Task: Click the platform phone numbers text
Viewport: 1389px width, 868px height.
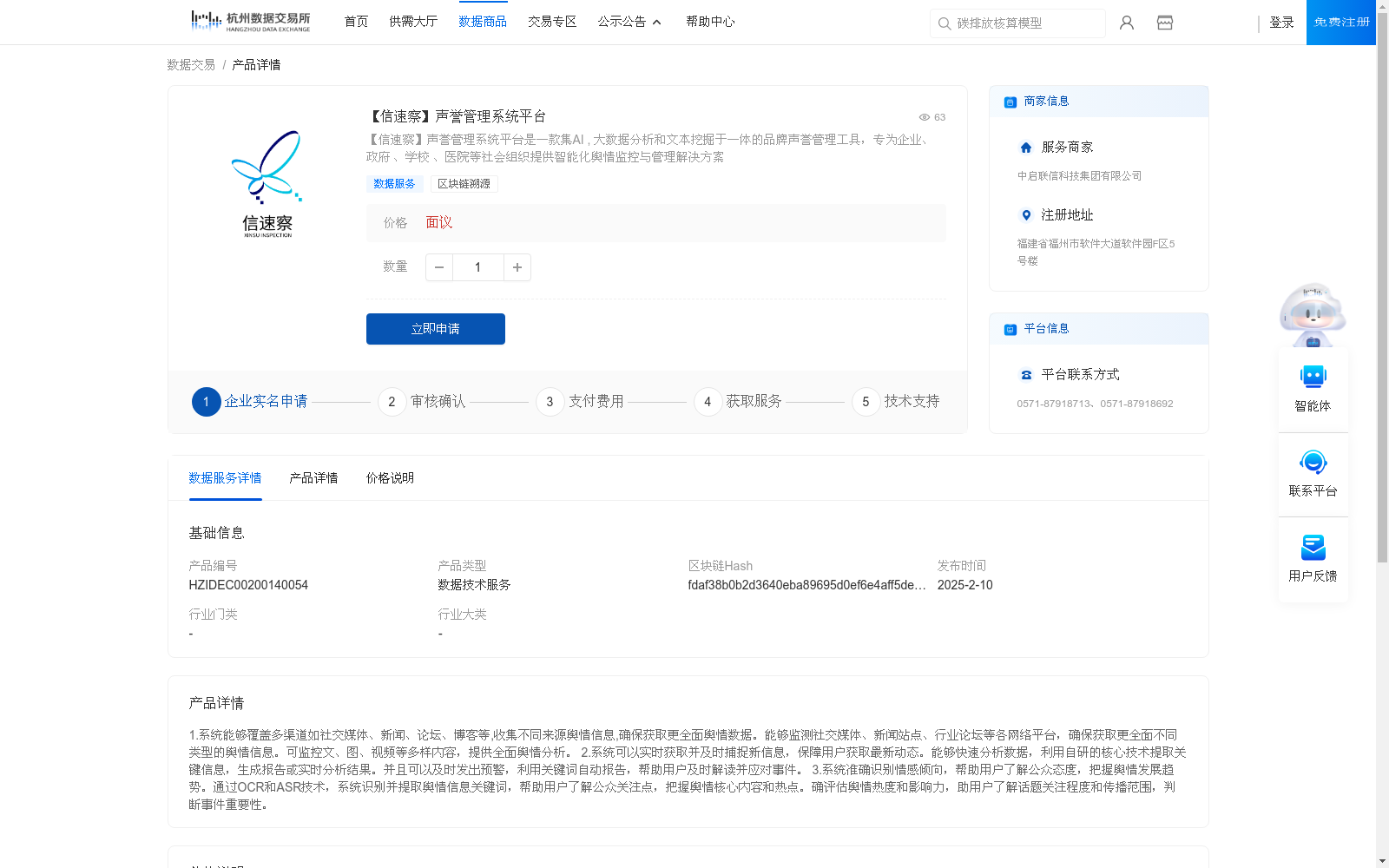Action: click(x=1095, y=404)
